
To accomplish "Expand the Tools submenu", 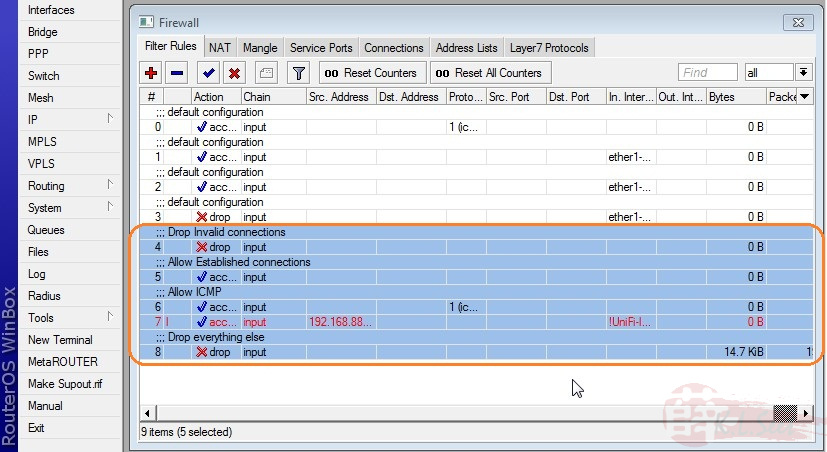I will point(110,316).
